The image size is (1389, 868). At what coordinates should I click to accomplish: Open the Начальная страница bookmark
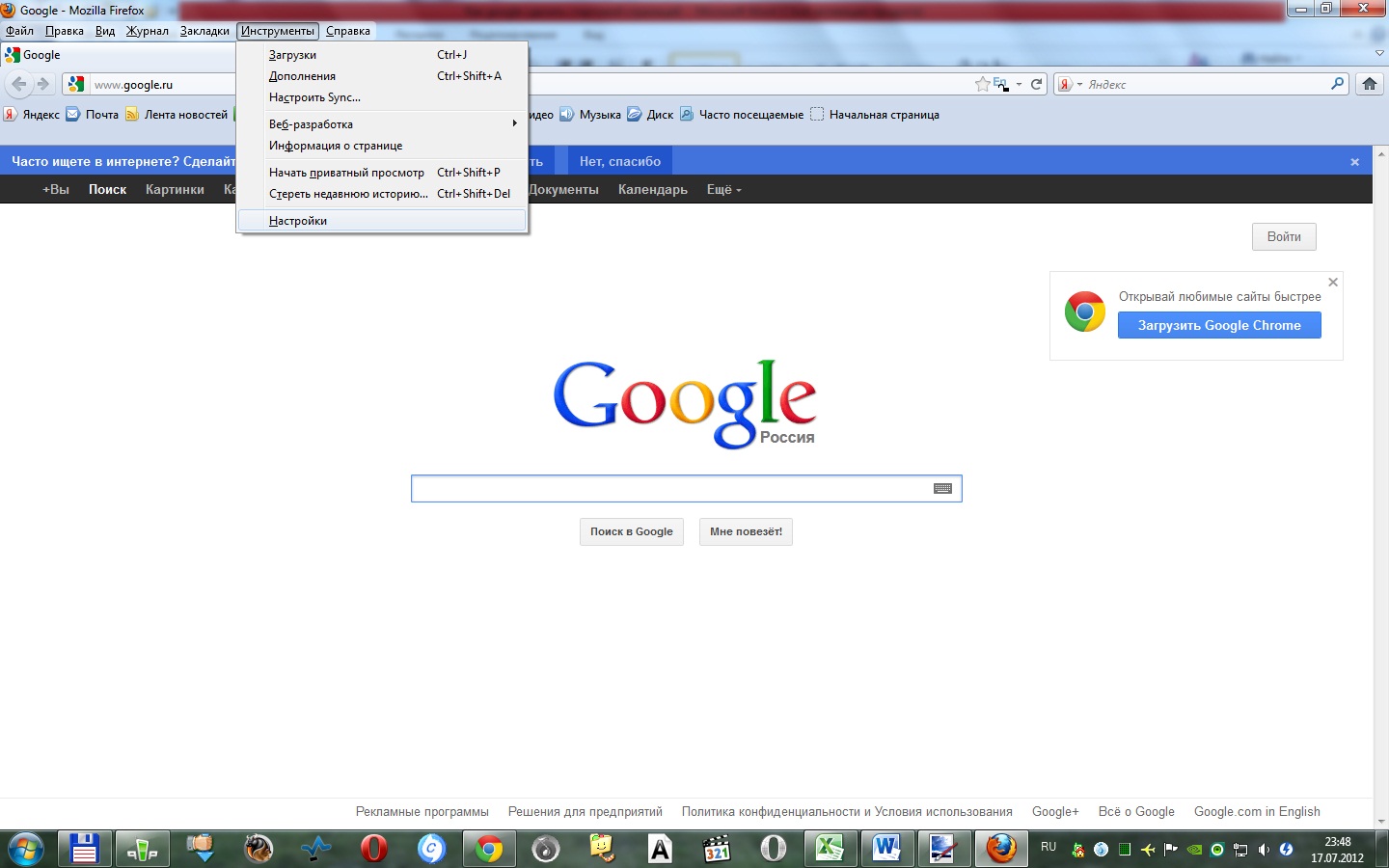875,115
